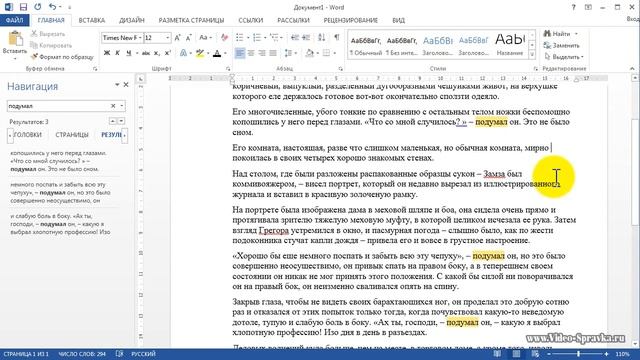Viewport: 640px width, 360px height.
Task: Switch to the РЕЦЕНЗИРОВАНИЕ tab
Action: point(351,20)
